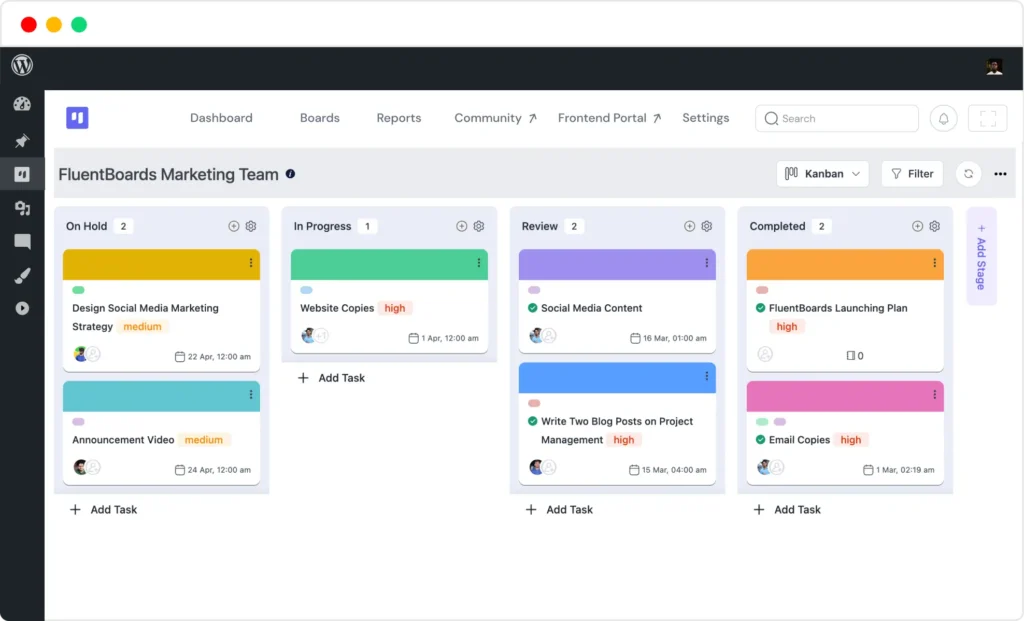Screen dimensions: 1024x621
Task: Click the fullscreen expand icon
Action: click(987, 118)
